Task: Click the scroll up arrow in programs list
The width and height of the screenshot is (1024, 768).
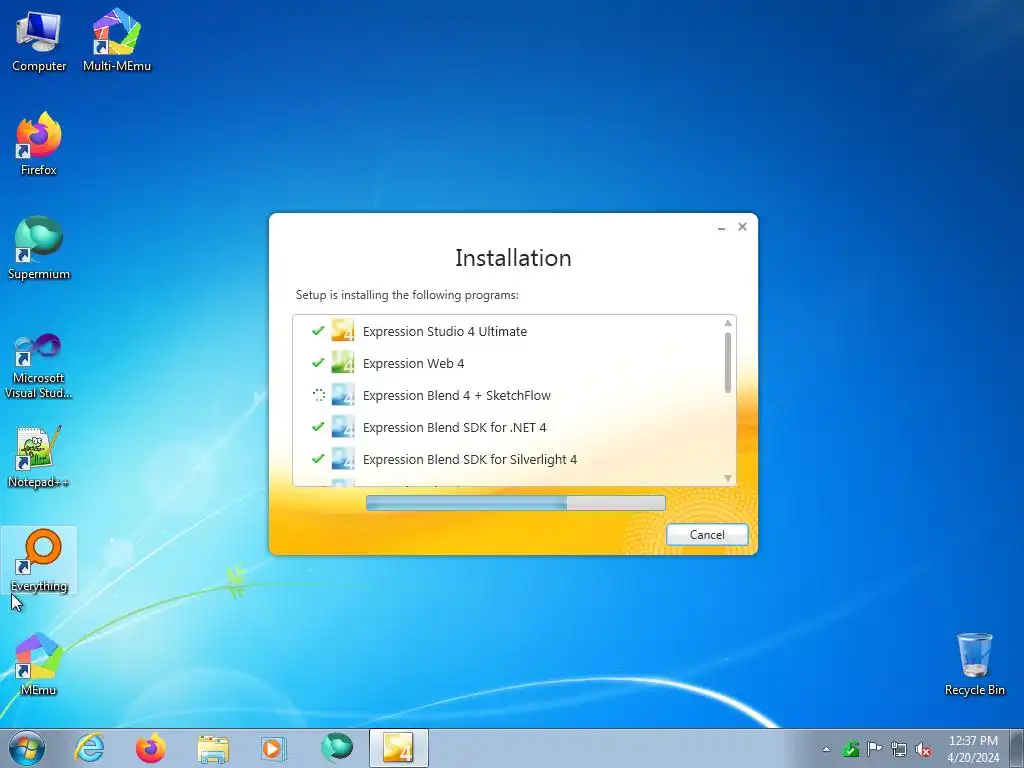Action: [728, 323]
